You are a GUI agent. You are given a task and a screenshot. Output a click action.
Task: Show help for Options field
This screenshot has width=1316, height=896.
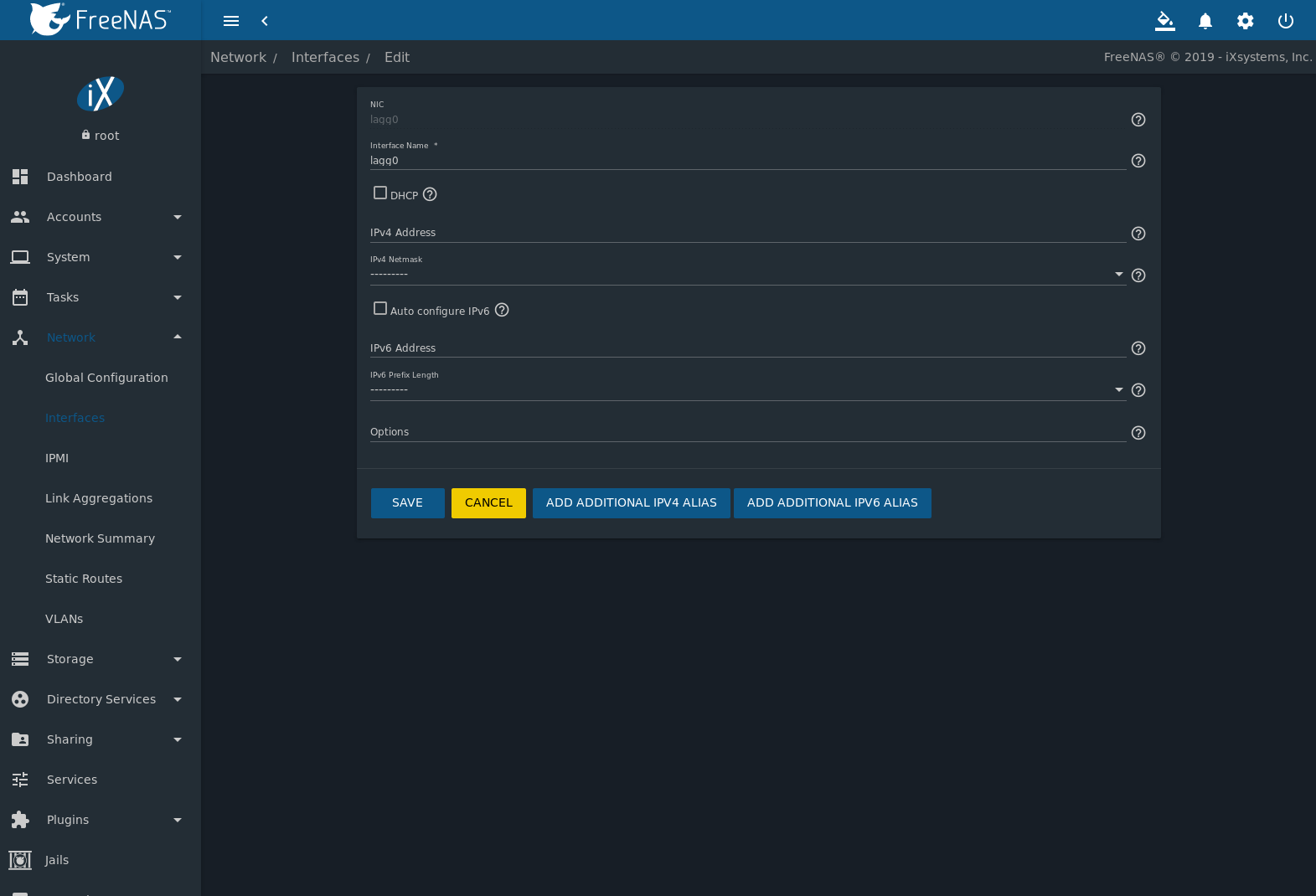pyautogui.click(x=1138, y=433)
